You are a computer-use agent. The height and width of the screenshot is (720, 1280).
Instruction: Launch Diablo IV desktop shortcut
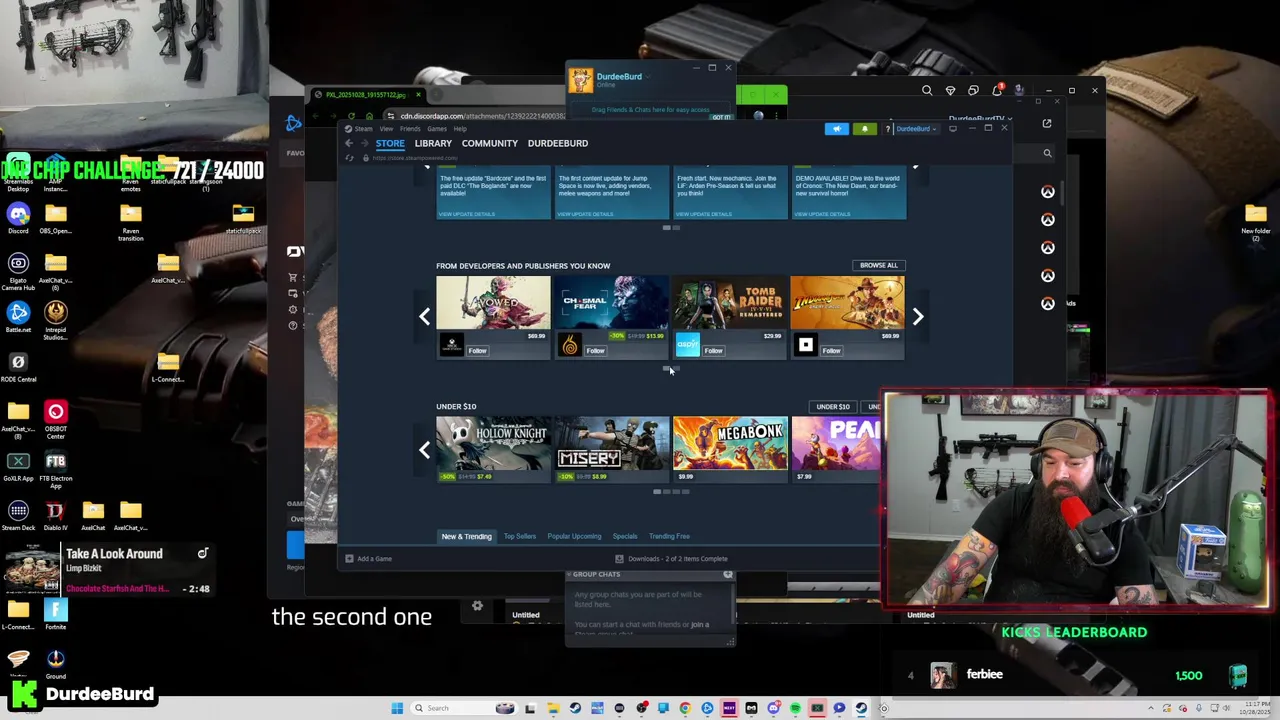point(55,516)
